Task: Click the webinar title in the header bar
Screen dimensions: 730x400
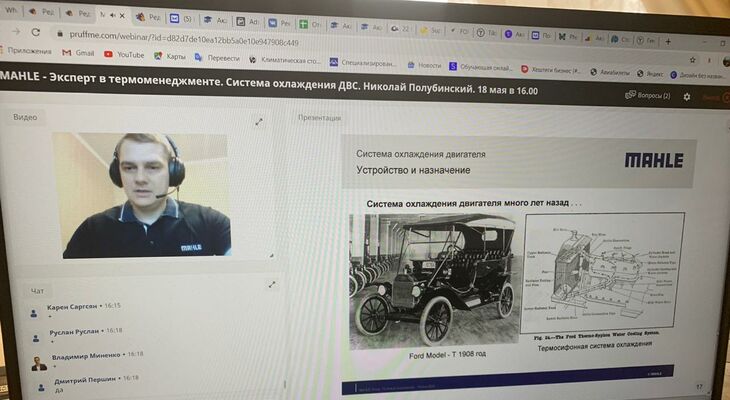Action: [269, 83]
